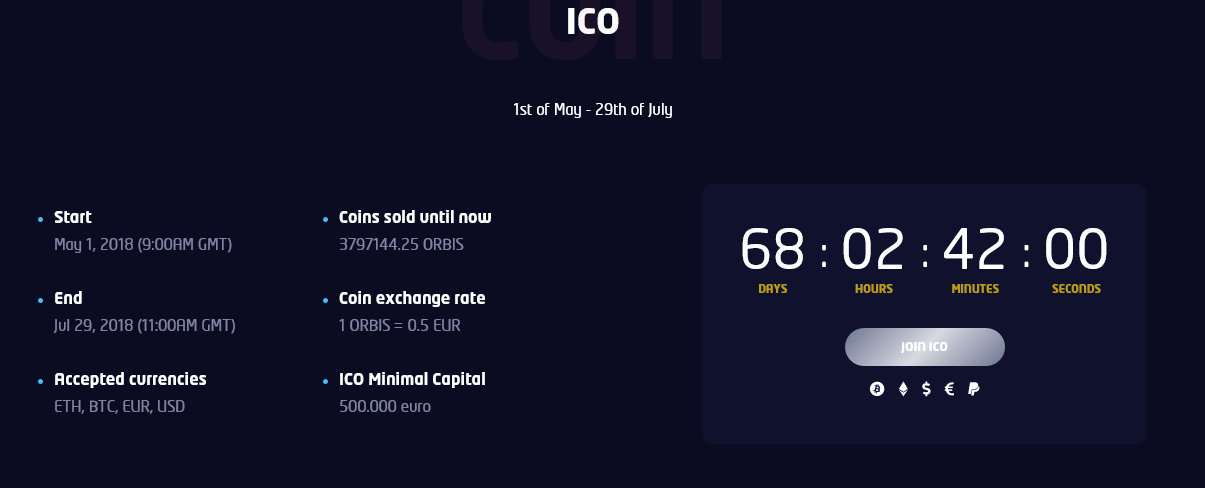Click the PayPal logo icon
Image resolution: width=1205 pixels, height=488 pixels.
pos(974,389)
